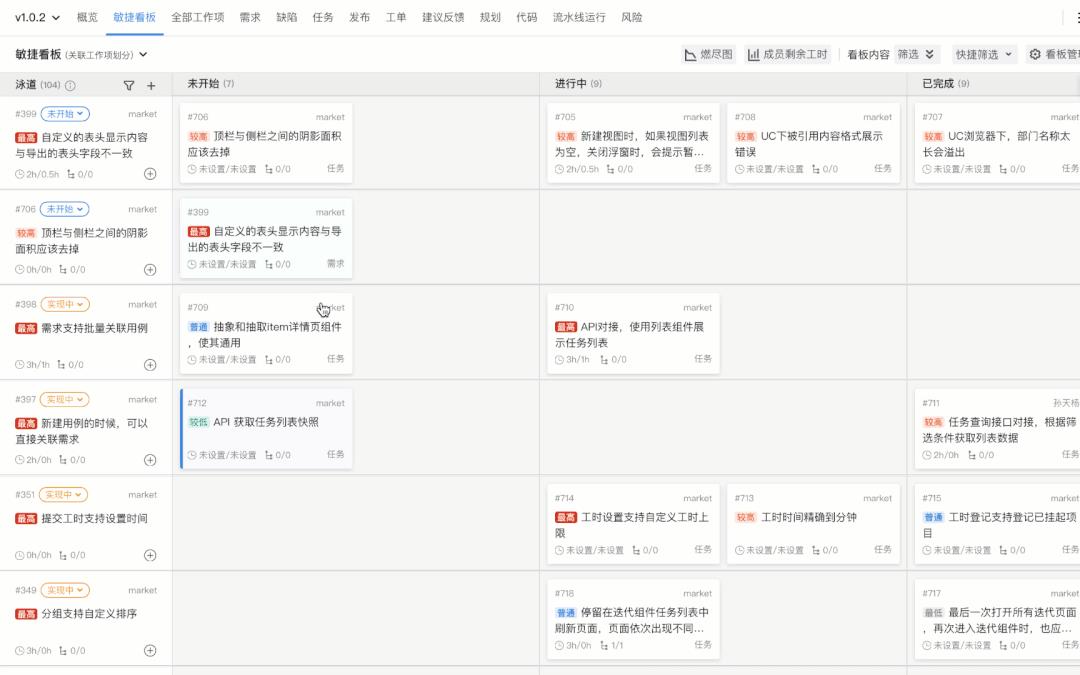1080x675 pixels.
Task: Expand the v1.0.2 version dropdown
Action: pos(38,18)
